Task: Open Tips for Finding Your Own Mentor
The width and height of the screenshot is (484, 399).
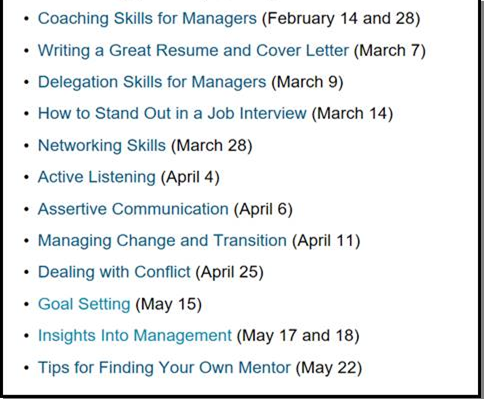Action: (164, 367)
